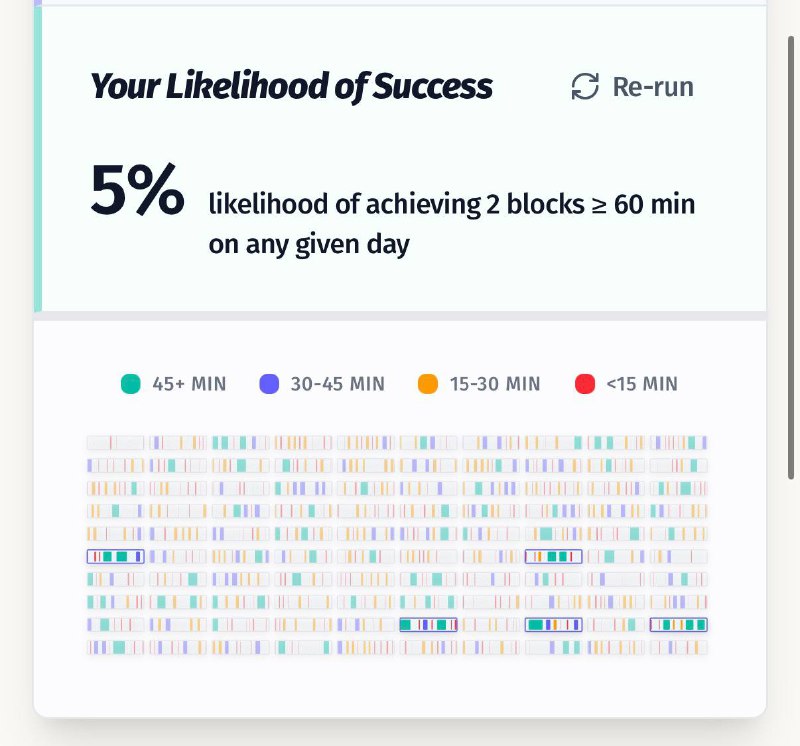The height and width of the screenshot is (746, 800).
Task: Select the green 45+ MIN legend swatch
Action: coord(130,383)
